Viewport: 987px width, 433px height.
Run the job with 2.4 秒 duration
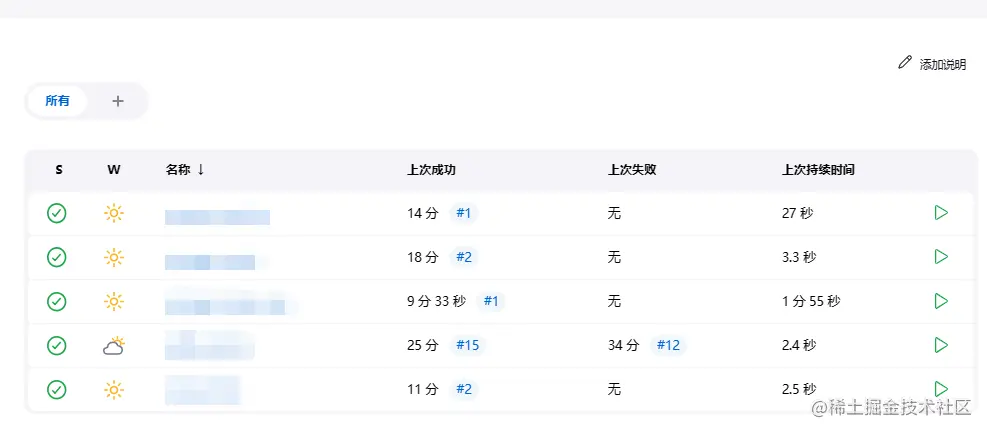pos(940,345)
